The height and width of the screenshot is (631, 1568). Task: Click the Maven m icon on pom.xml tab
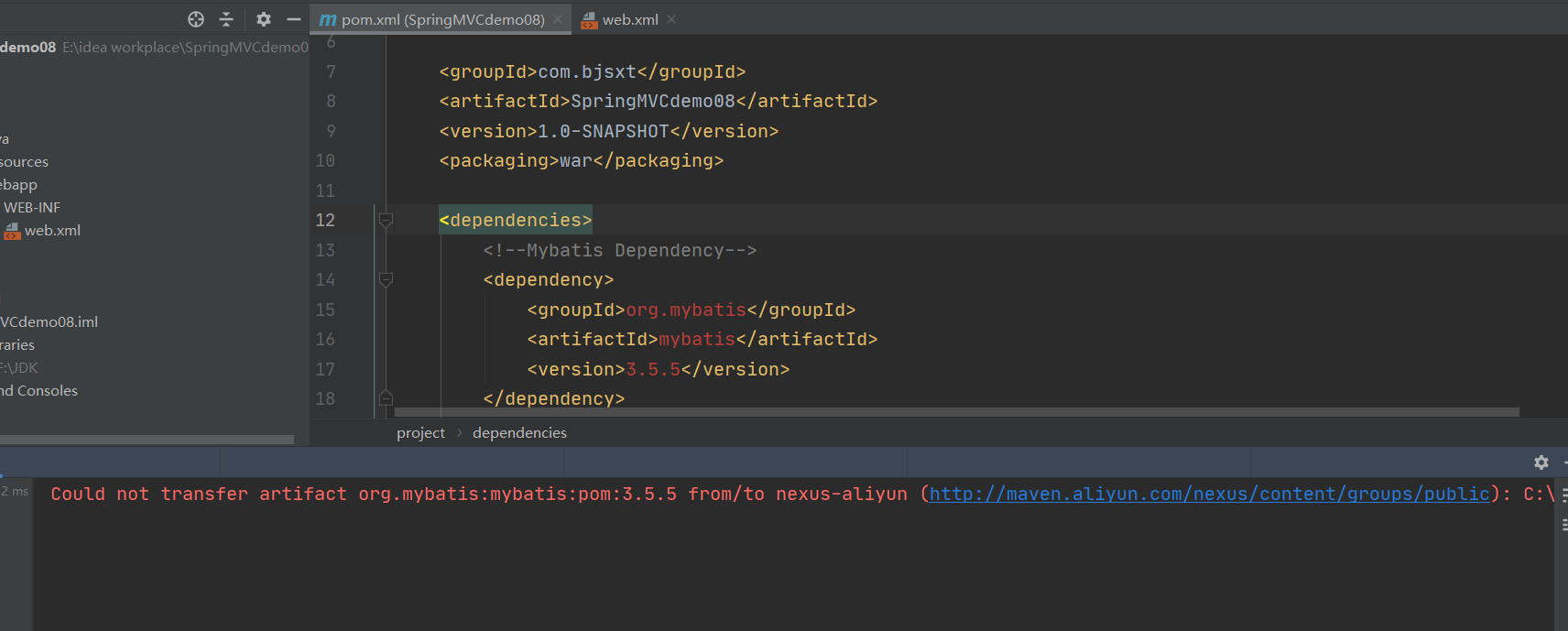pyautogui.click(x=328, y=19)
